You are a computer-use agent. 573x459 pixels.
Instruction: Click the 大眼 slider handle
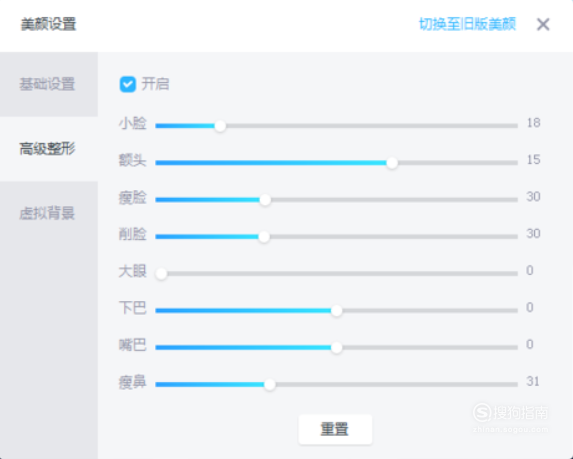coord(162,274)
